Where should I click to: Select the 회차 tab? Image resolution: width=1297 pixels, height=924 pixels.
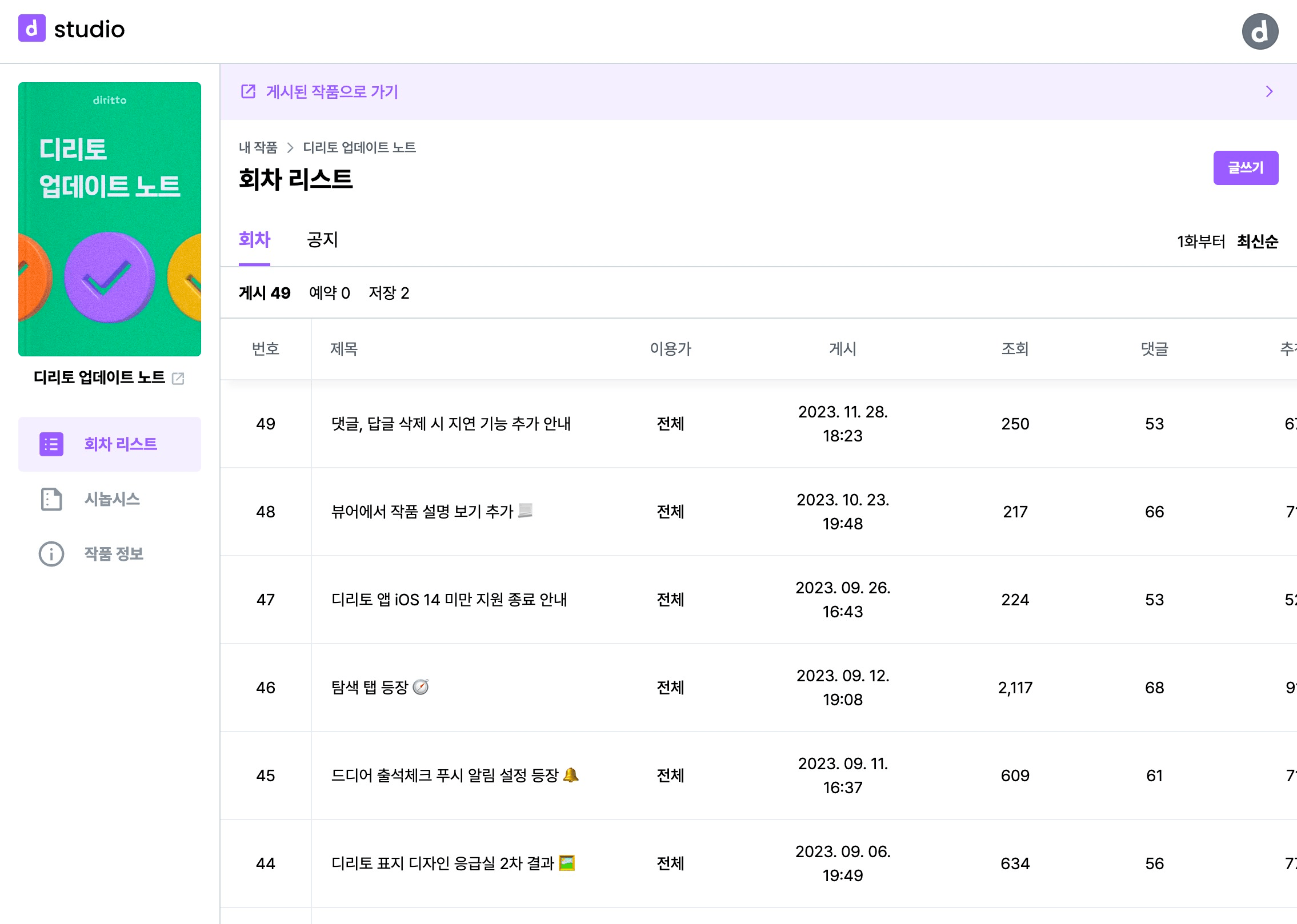[x=254, y=240]
